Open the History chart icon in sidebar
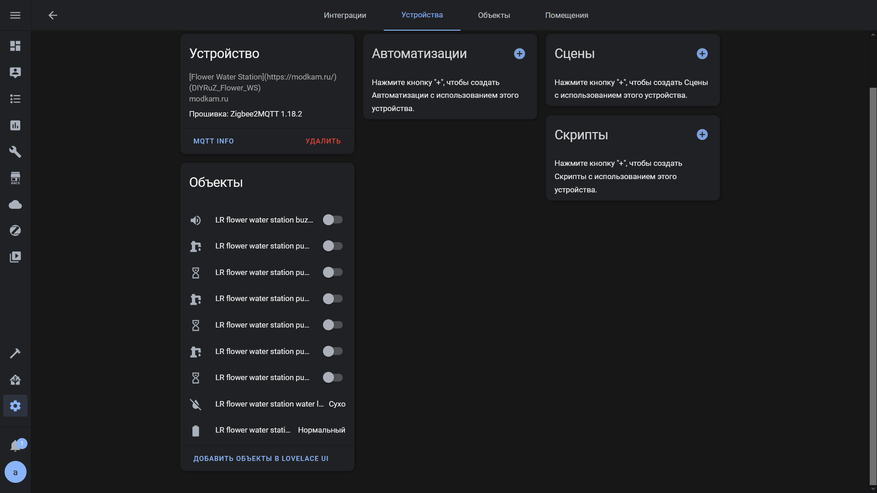This screenshot has width=877, height=493. click(15, 125)
